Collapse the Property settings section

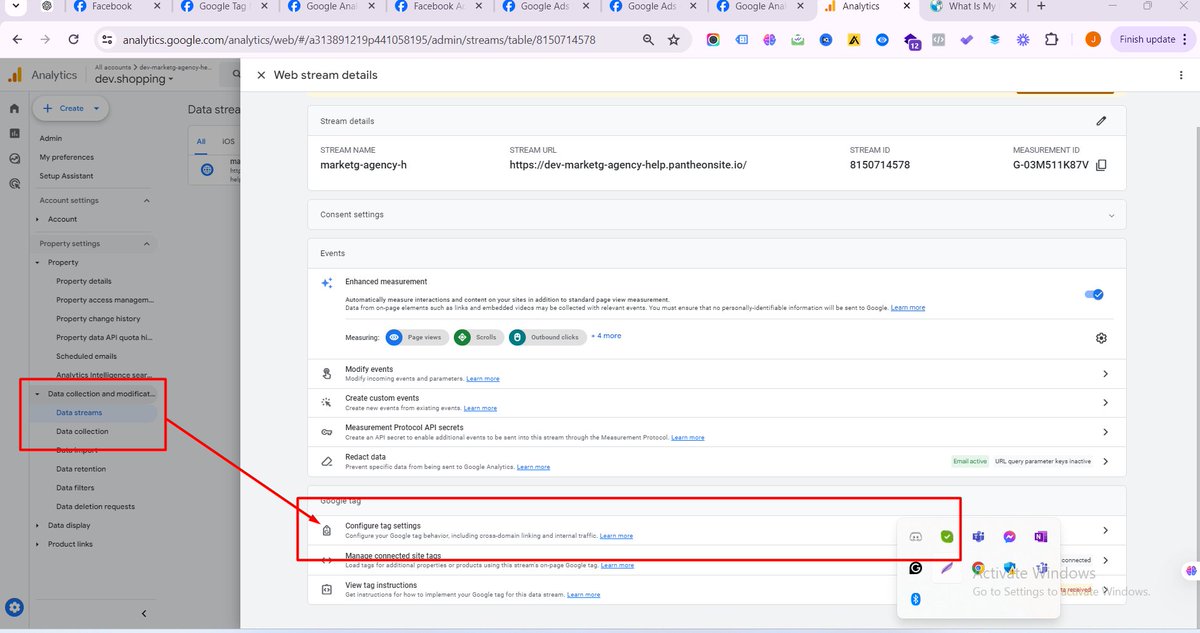145,243
